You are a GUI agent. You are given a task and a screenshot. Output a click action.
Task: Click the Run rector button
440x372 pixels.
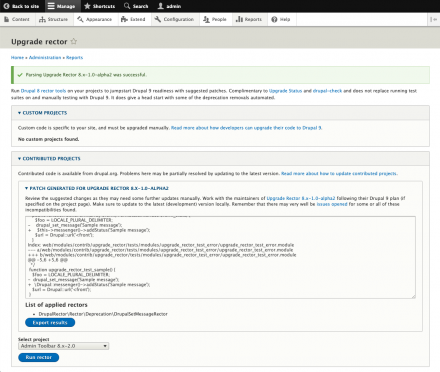[39, 357]
